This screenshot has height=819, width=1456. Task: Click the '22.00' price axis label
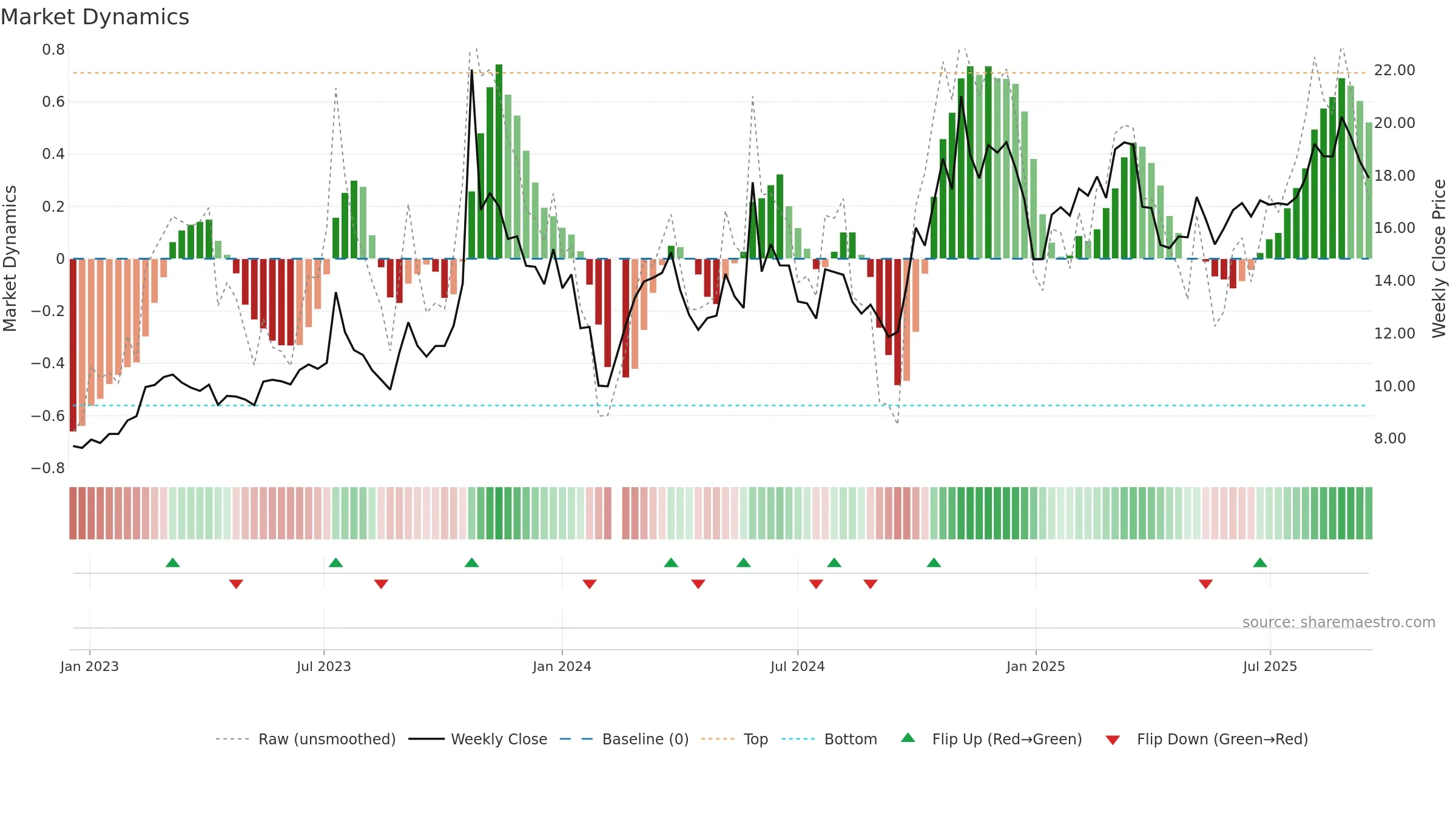tap(1395, 70)
